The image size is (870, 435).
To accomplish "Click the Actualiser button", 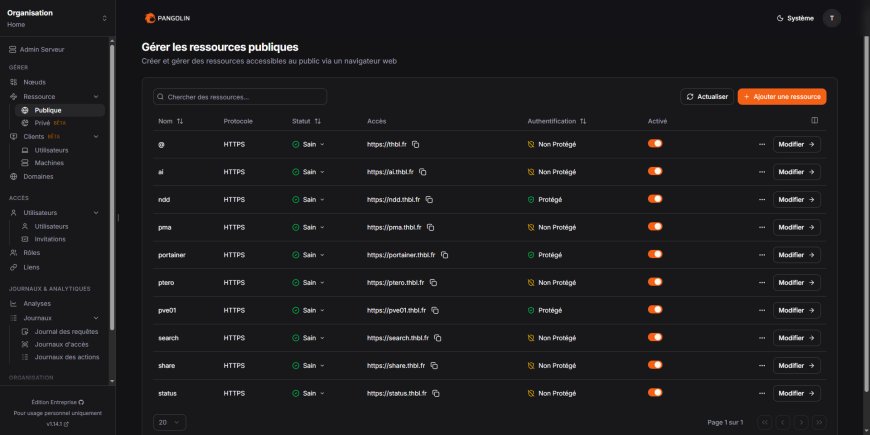I will point(707,97).
